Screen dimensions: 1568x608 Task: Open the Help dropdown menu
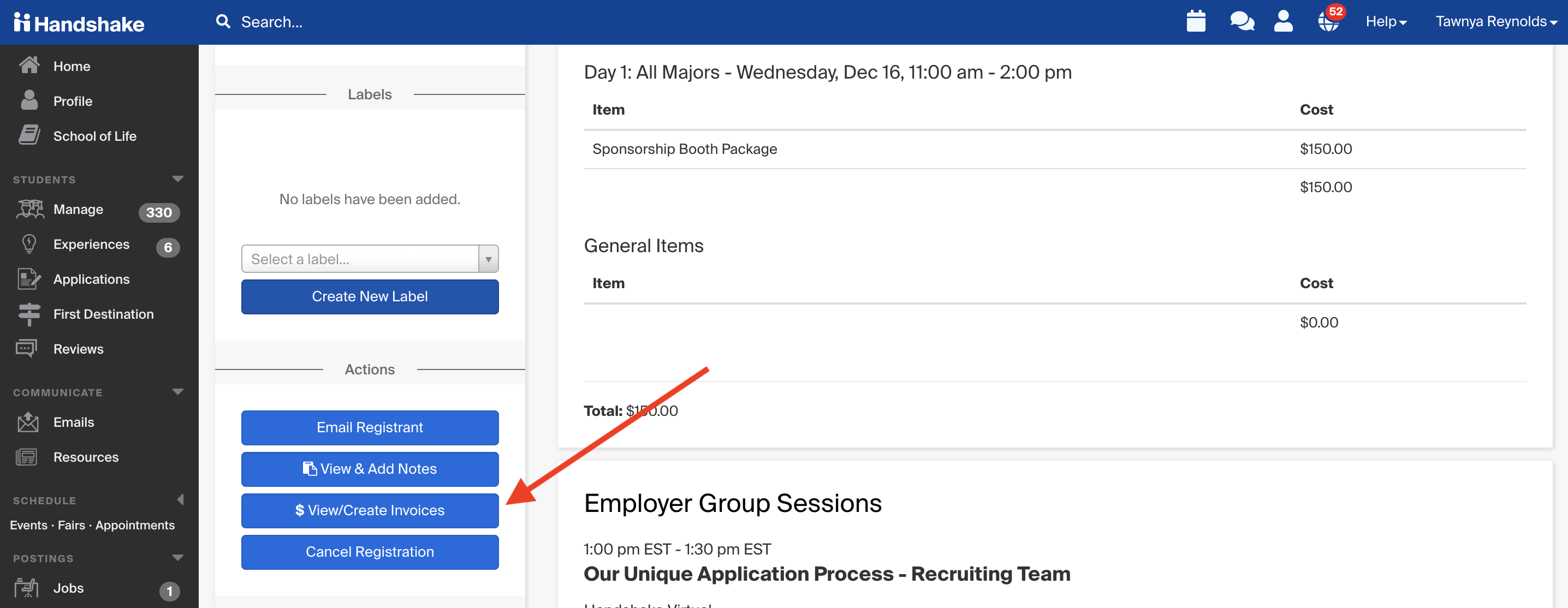click(x=1386, y=22)
